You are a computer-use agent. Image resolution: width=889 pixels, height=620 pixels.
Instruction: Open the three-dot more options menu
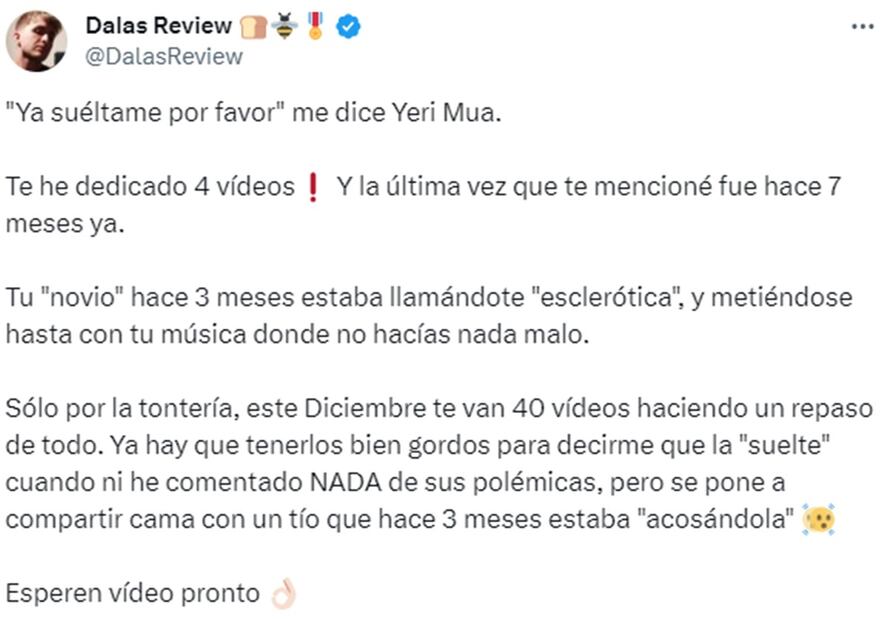tap(862, 26)
